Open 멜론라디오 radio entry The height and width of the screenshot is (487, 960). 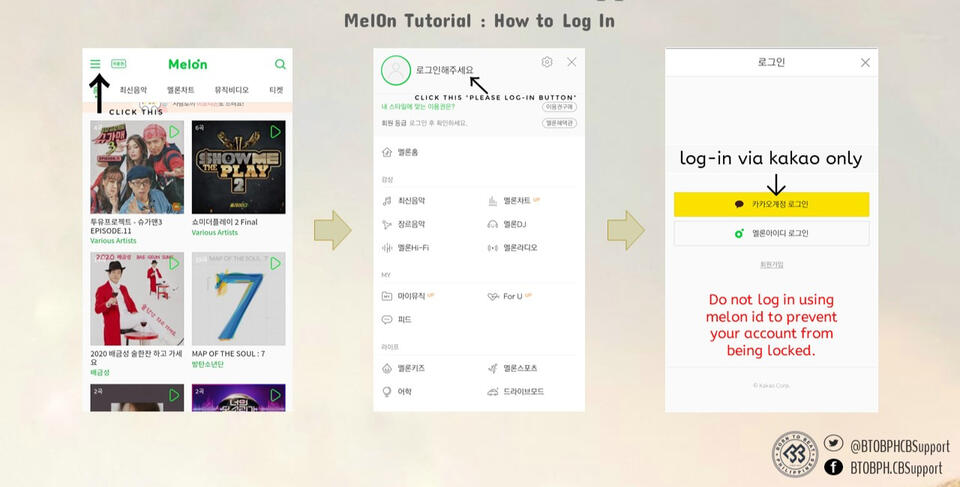tap(512, 247)
